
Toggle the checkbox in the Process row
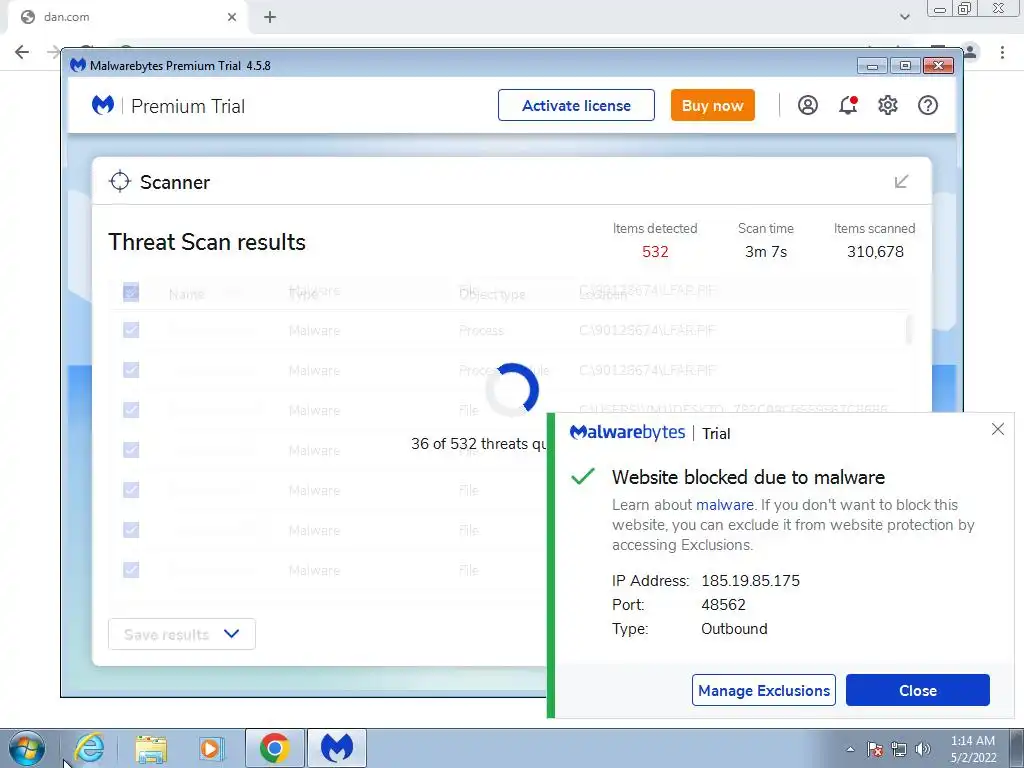(131, 330)
